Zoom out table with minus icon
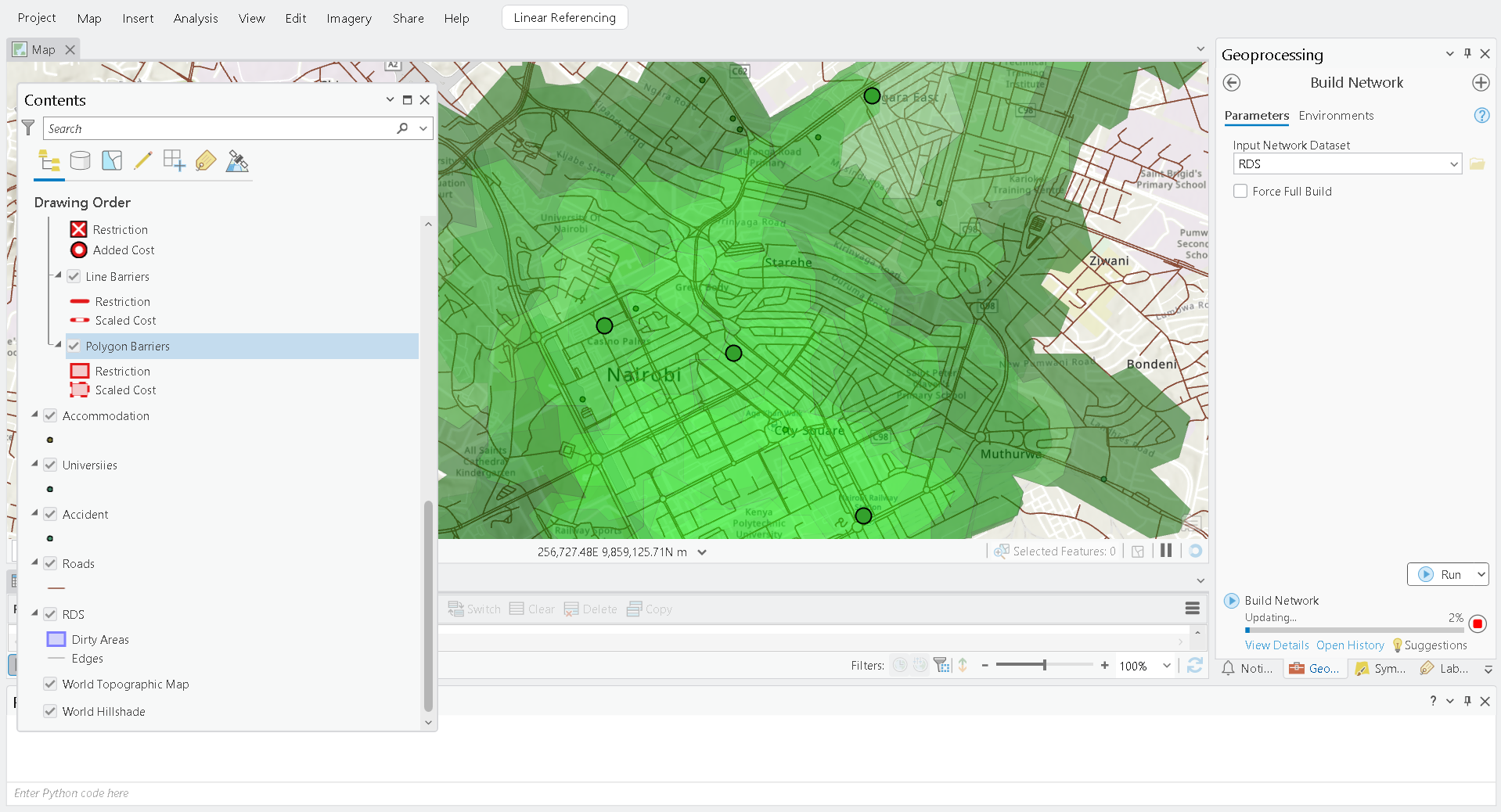 [984, 666]
